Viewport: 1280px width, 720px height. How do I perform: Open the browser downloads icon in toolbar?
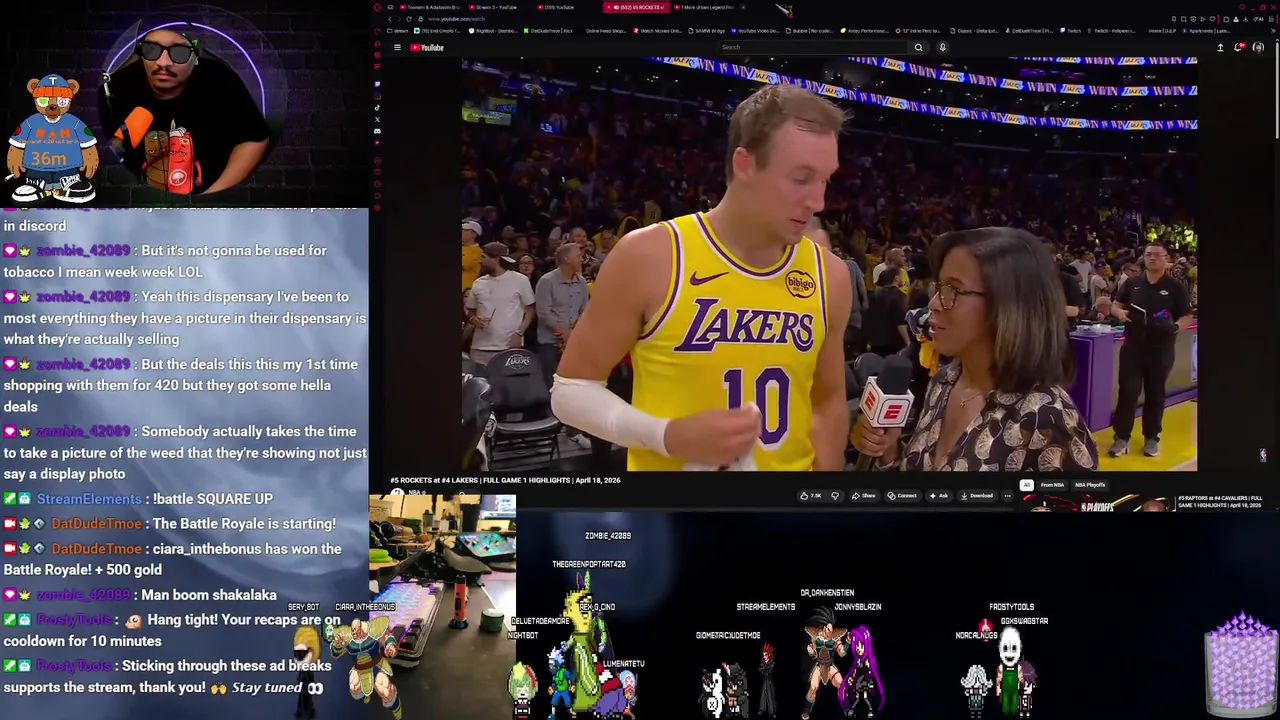point(1246,19)
